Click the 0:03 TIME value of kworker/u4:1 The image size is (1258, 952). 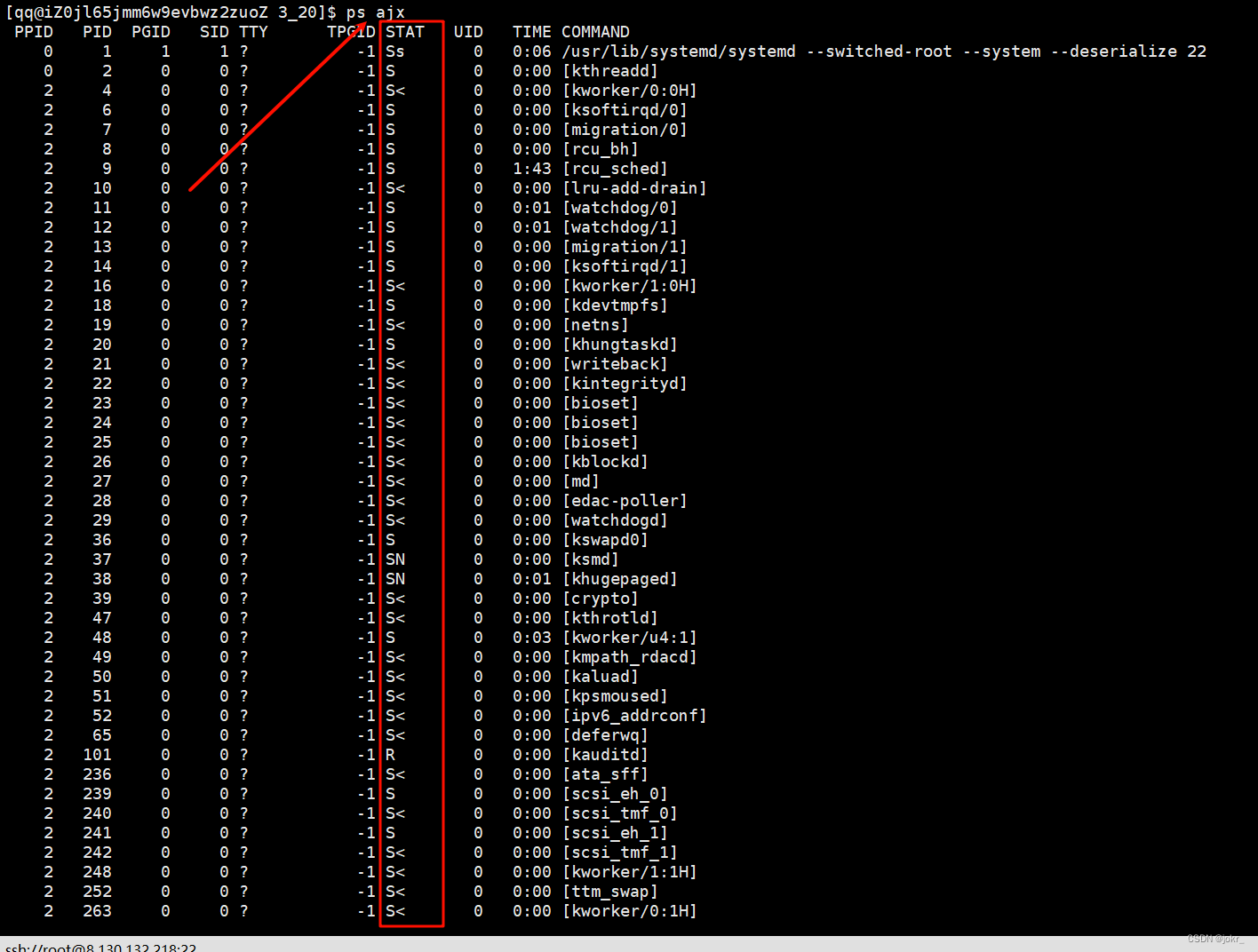[532, 638]
